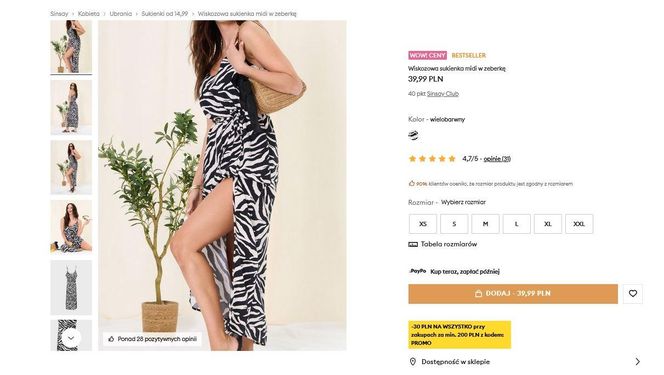Click the ruler icon beside Tabela rozmiarów
The width and height of the screenshot is (664, 375).
click(x=413, y=244)
